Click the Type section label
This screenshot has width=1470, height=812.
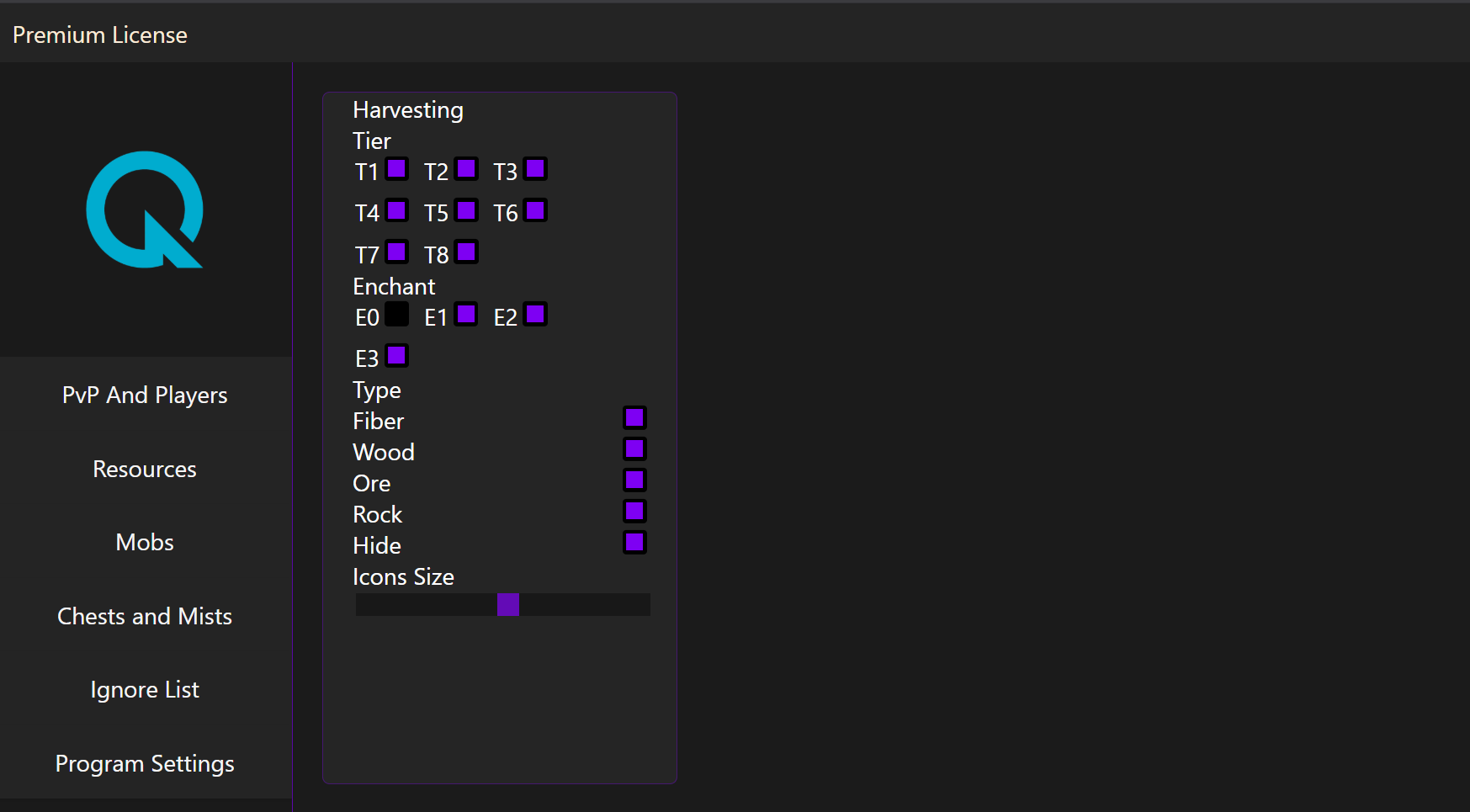pos(377,390)
